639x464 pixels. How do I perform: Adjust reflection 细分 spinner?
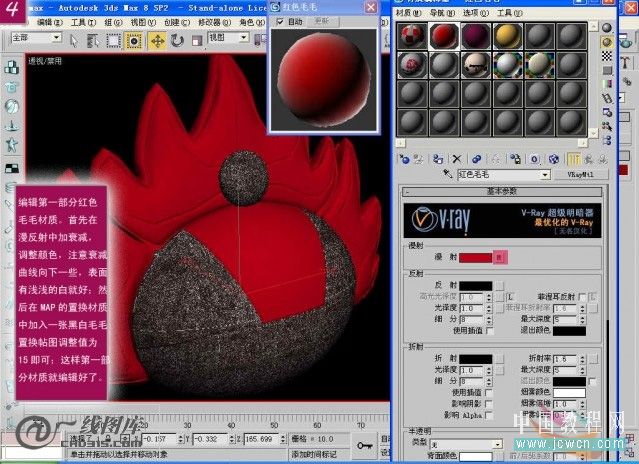coord(489,319)
